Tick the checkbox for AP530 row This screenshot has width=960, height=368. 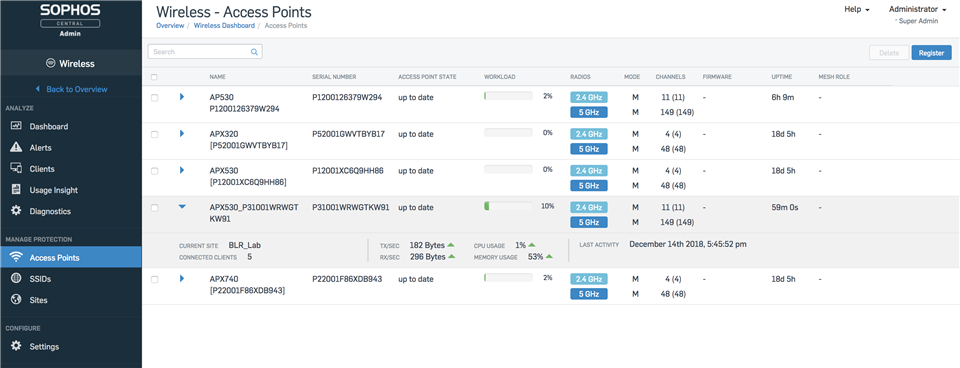pos(154,97)
